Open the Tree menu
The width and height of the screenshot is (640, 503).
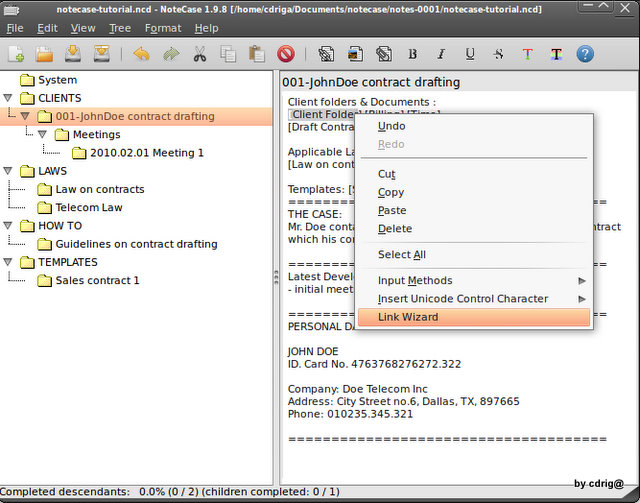tap(120, 28)
